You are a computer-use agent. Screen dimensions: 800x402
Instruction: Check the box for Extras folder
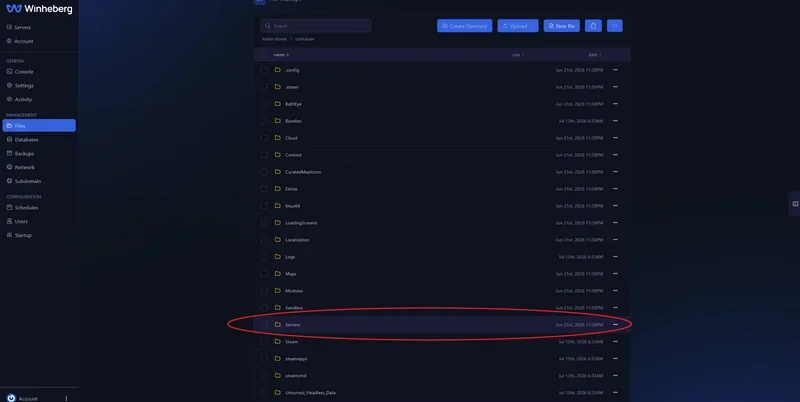coord(264,189)
